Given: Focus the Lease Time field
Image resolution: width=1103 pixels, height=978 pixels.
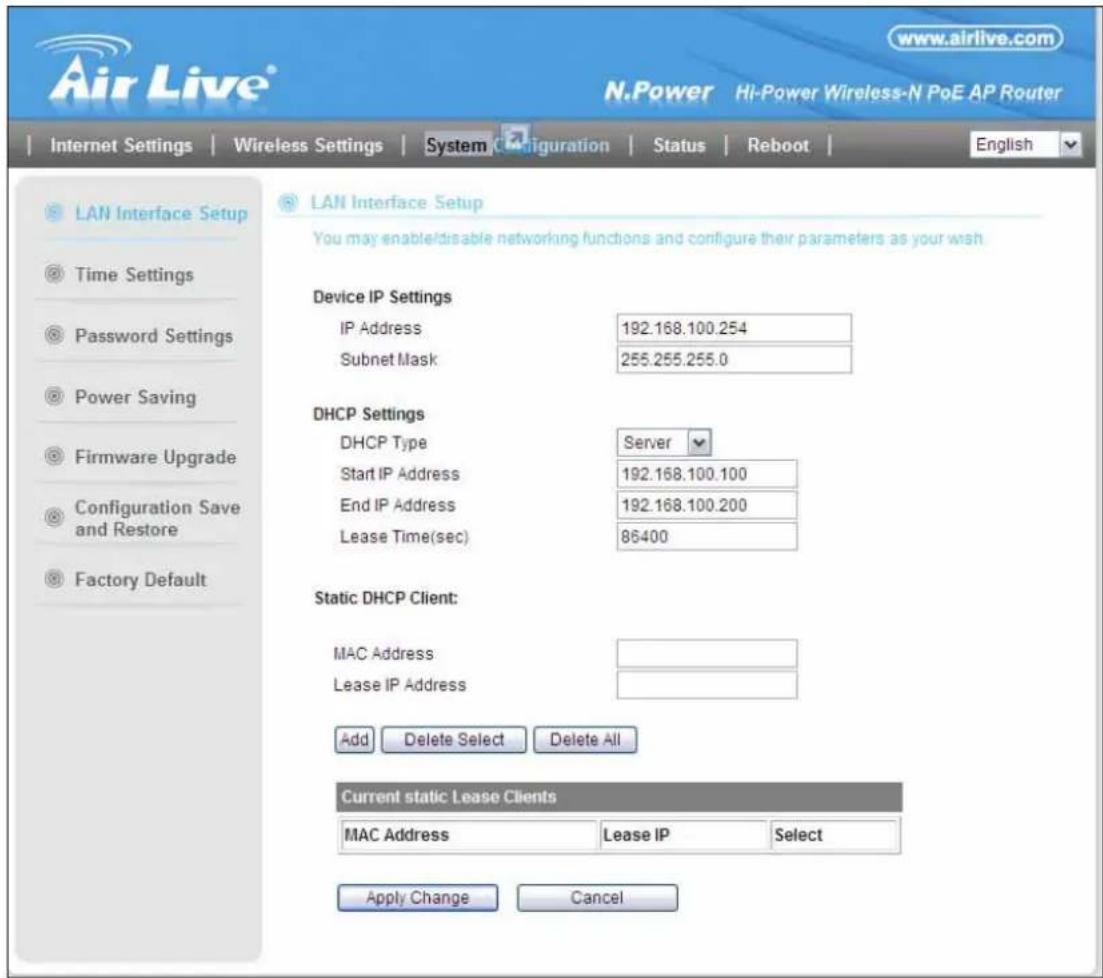Looking at the screenshot, I should [x=707, y=536].
